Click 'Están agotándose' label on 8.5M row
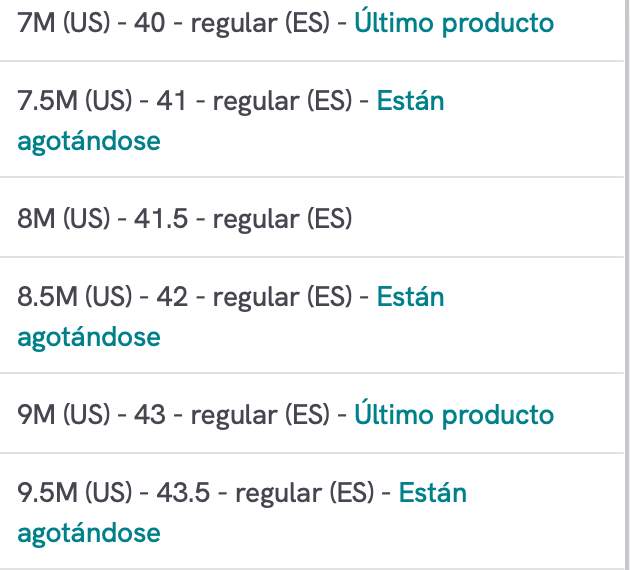This screenshot has width=630, height=570. (231, 316)
